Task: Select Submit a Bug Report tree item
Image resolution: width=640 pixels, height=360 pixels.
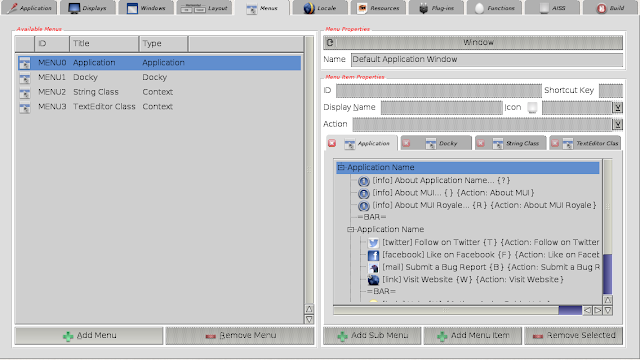Action: 483,267
